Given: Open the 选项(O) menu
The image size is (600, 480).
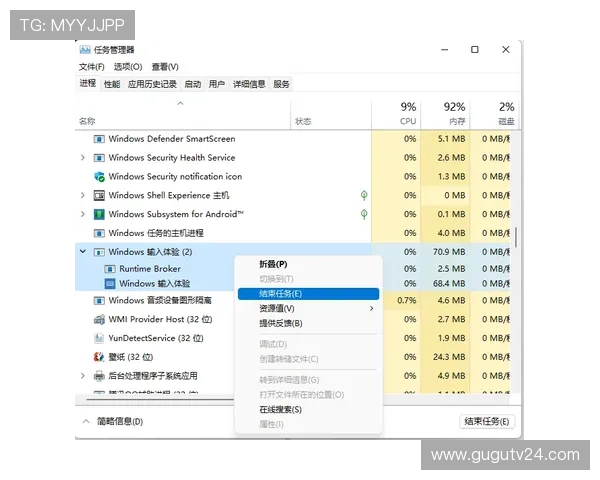Looking at the screenshot, I should (x=128, y=67).
